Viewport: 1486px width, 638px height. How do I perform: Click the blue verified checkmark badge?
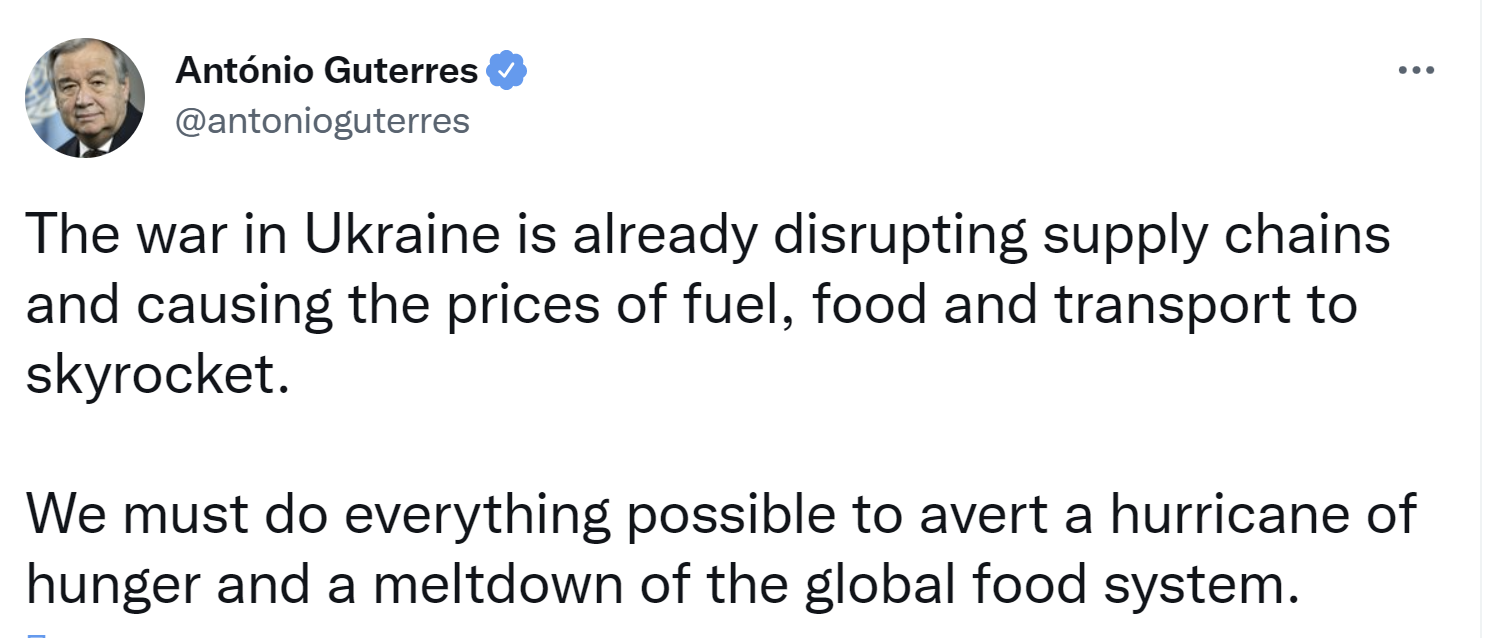coord(507,72)
